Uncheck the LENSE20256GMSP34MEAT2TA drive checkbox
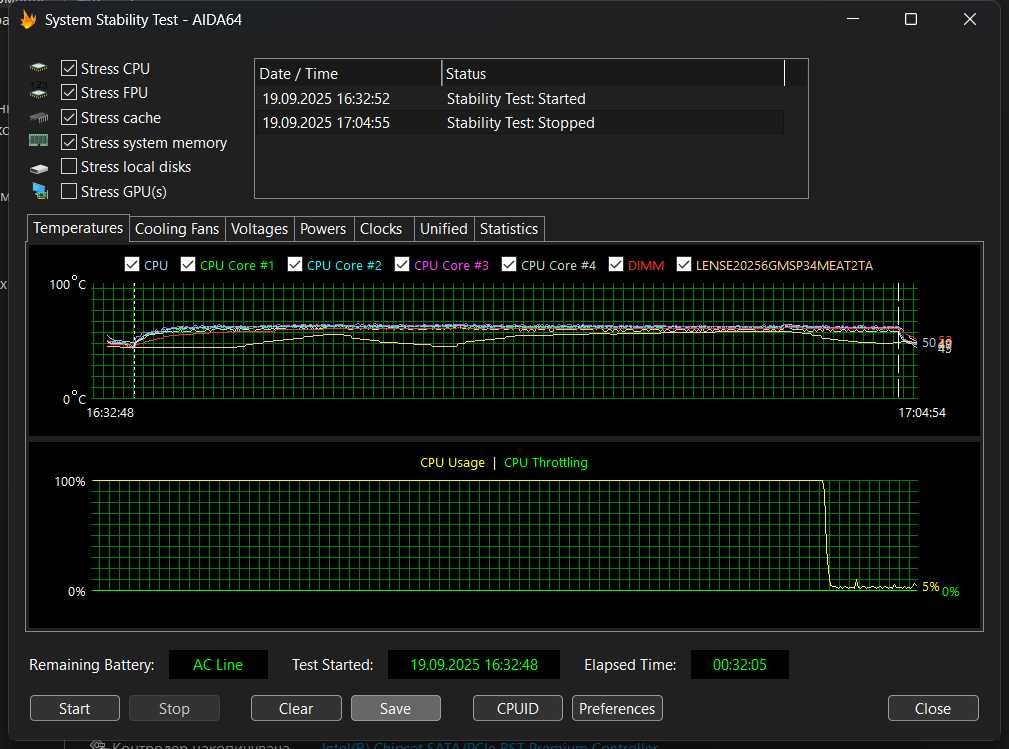Image resolution: width=1009 pixels, height=749 pixels. pyautogui.click(x=684, y=264)
